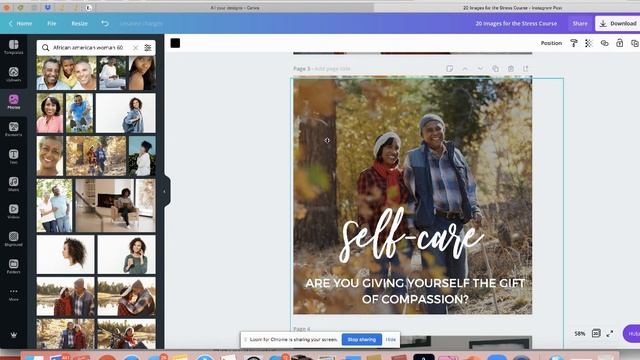Select the woman in white with hair bun photo
The image size is (640, 360).
(142, 156)
